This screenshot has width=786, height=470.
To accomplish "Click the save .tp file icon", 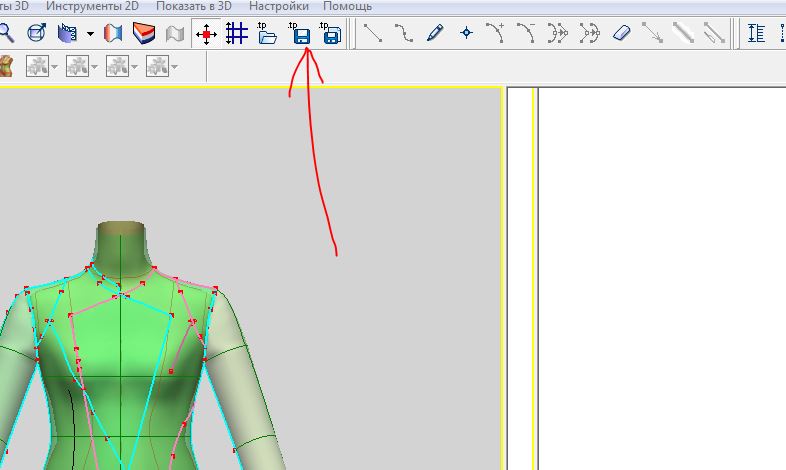I will click(300, 34).
